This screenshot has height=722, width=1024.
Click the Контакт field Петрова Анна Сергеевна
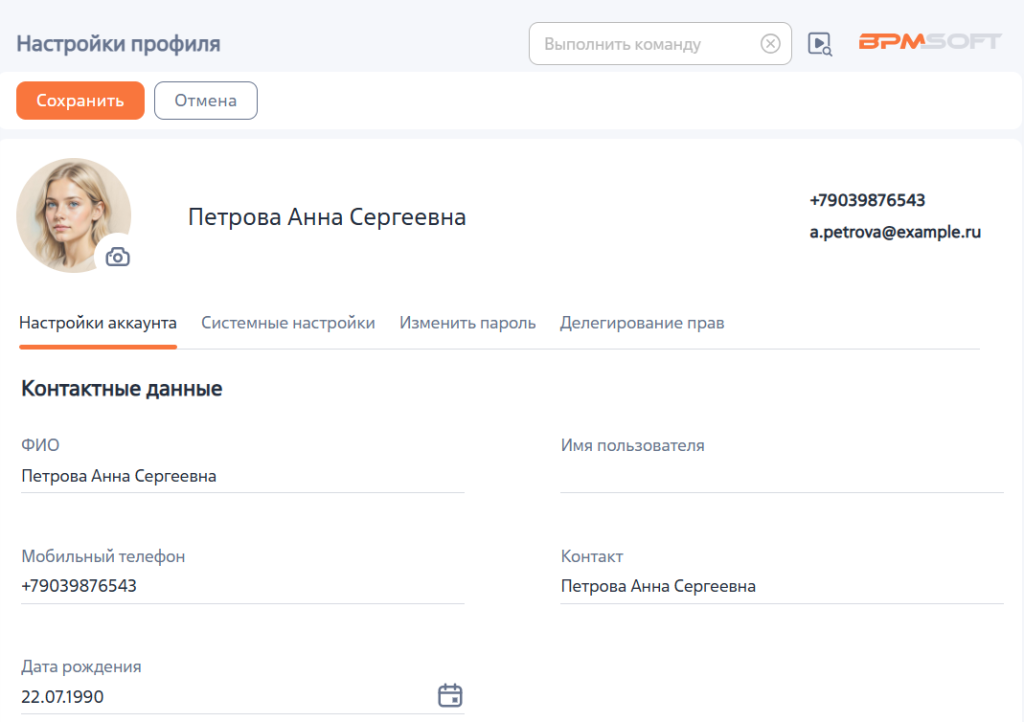pos(782,586)
